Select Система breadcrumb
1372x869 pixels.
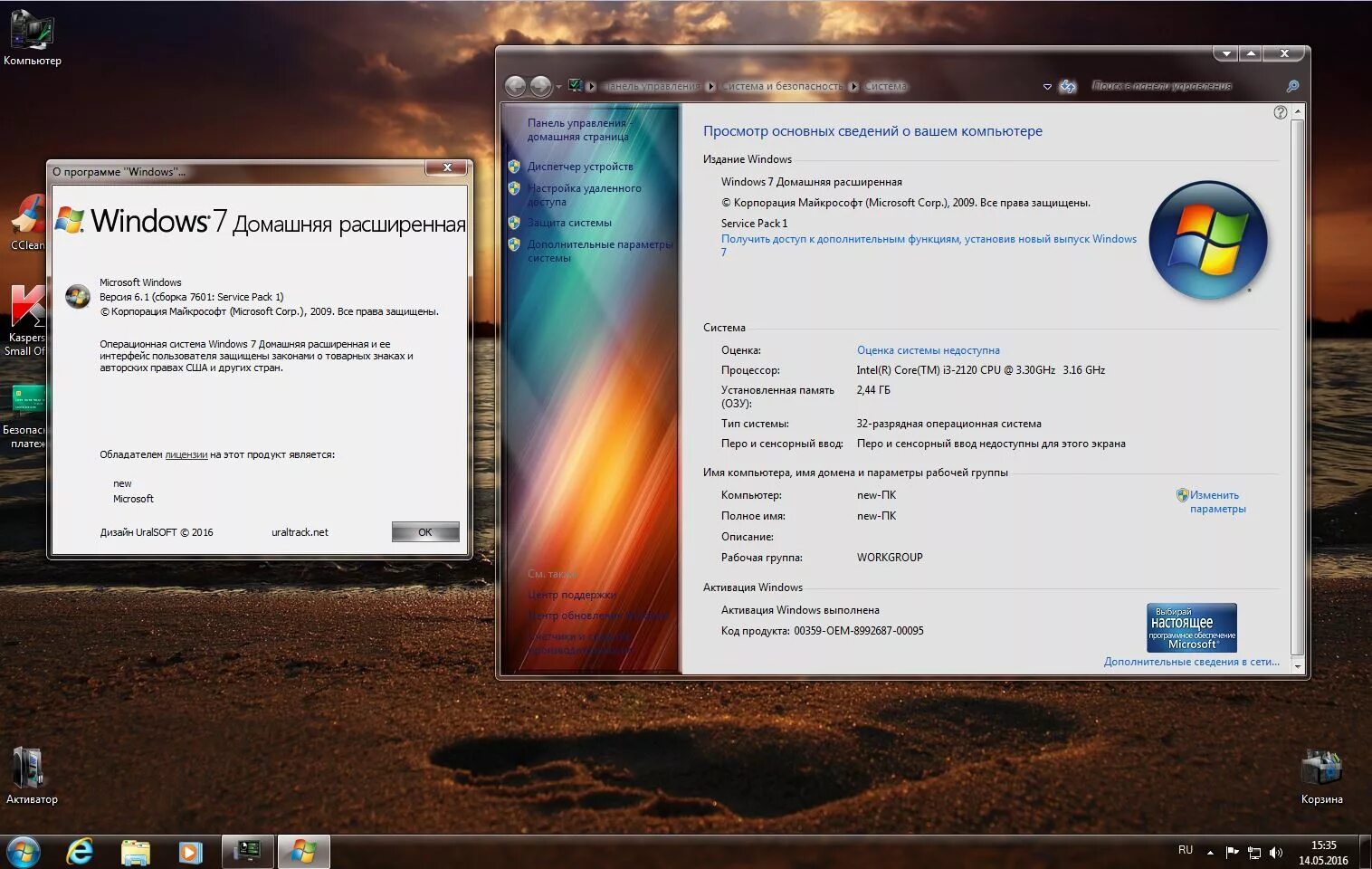pos(885,87)
